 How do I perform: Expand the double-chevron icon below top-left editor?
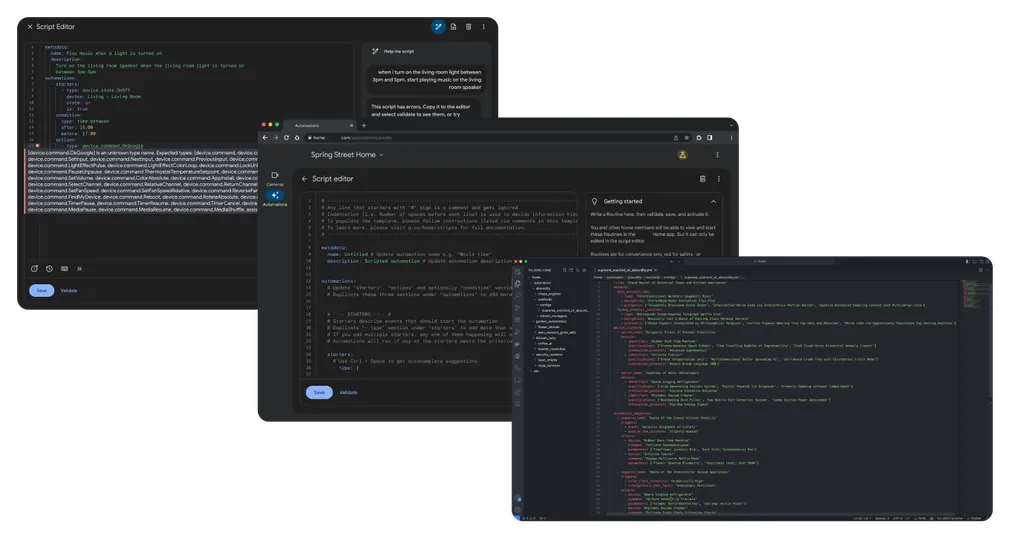pos(79,269)
